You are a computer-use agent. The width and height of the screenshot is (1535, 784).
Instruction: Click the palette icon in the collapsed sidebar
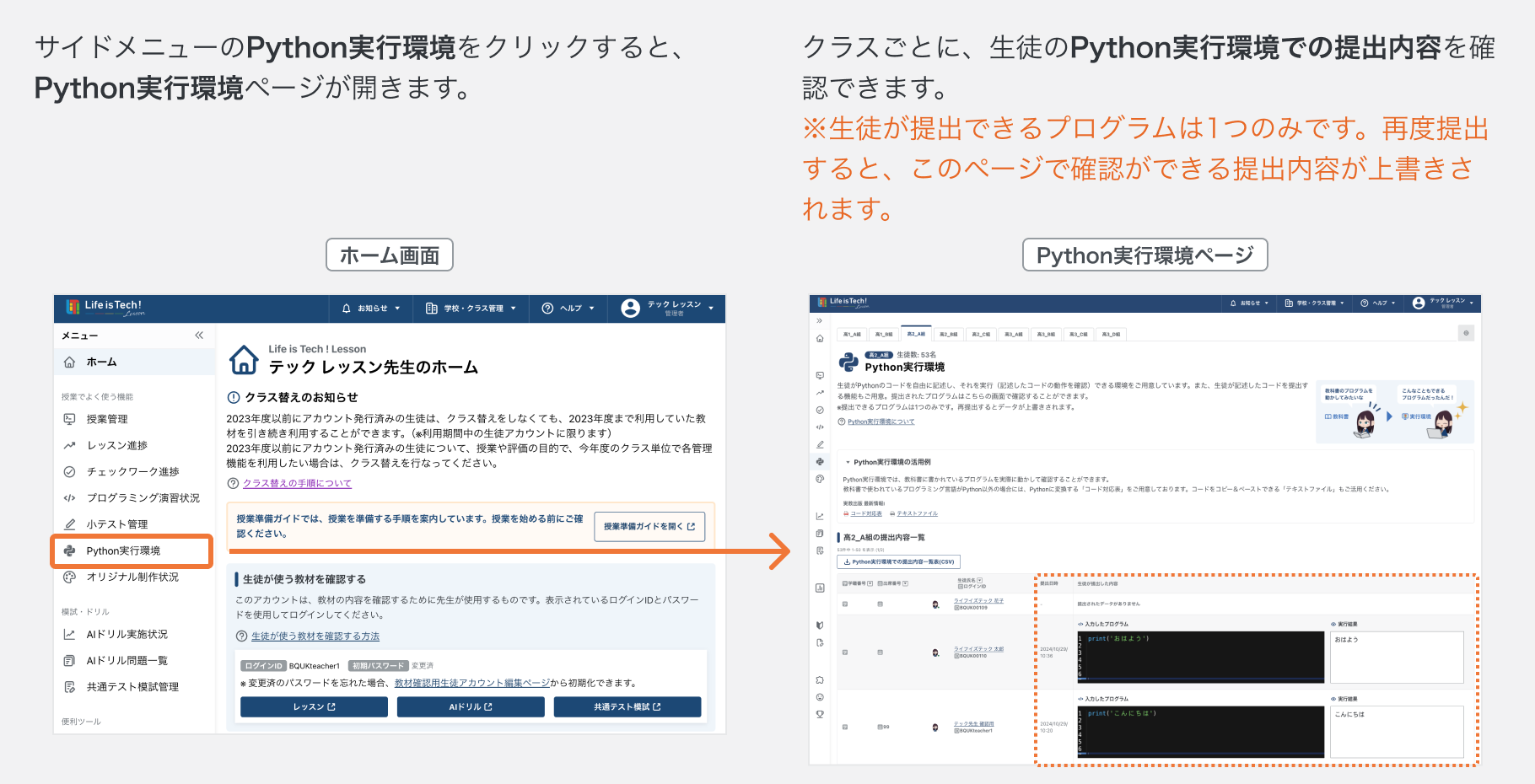point(820,479)
